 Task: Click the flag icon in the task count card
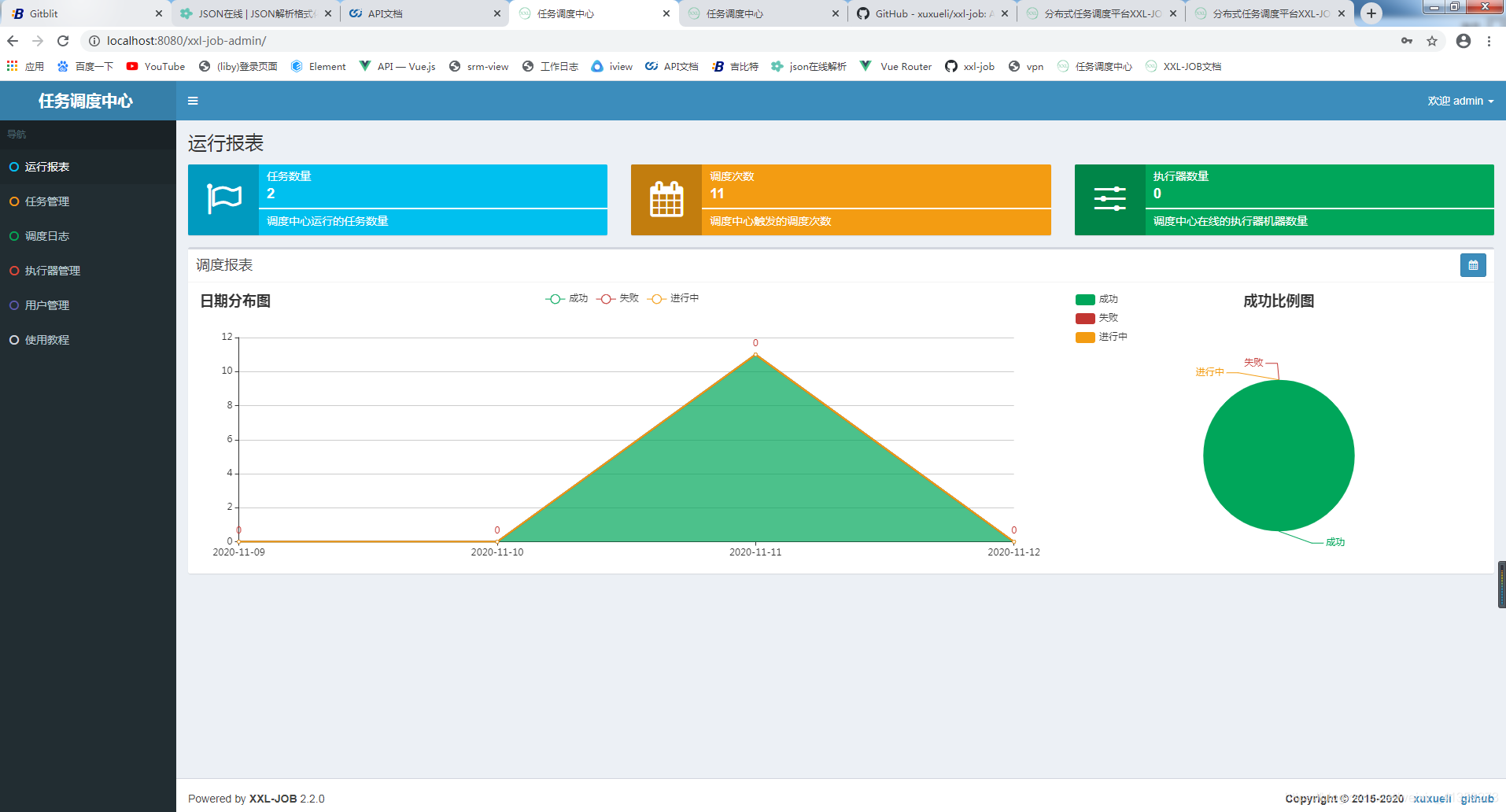tap(223, 199)
